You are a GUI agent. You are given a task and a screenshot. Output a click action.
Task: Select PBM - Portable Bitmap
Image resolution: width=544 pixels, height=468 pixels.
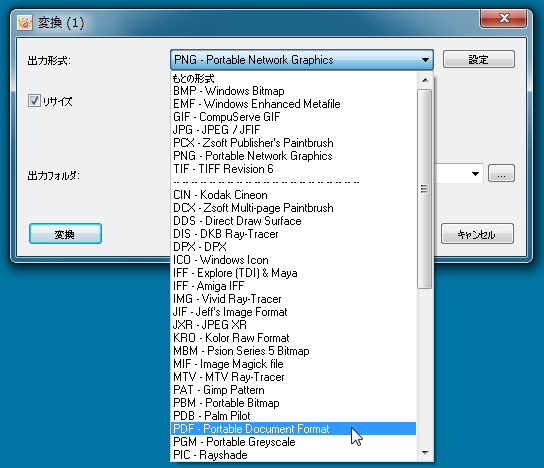tap(294, 403)
